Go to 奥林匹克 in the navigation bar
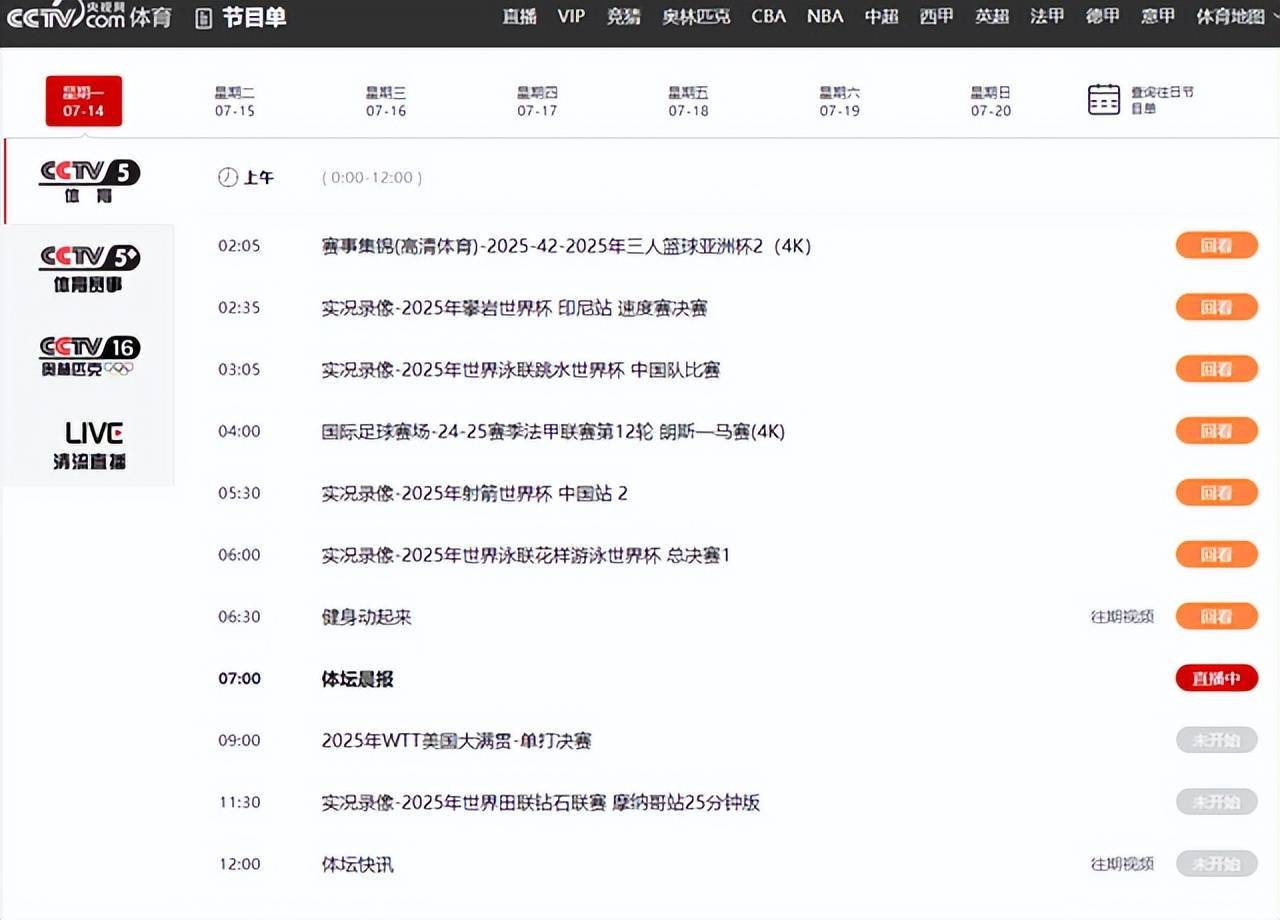Screen dimensions: 1280x920 coord(696,16)
